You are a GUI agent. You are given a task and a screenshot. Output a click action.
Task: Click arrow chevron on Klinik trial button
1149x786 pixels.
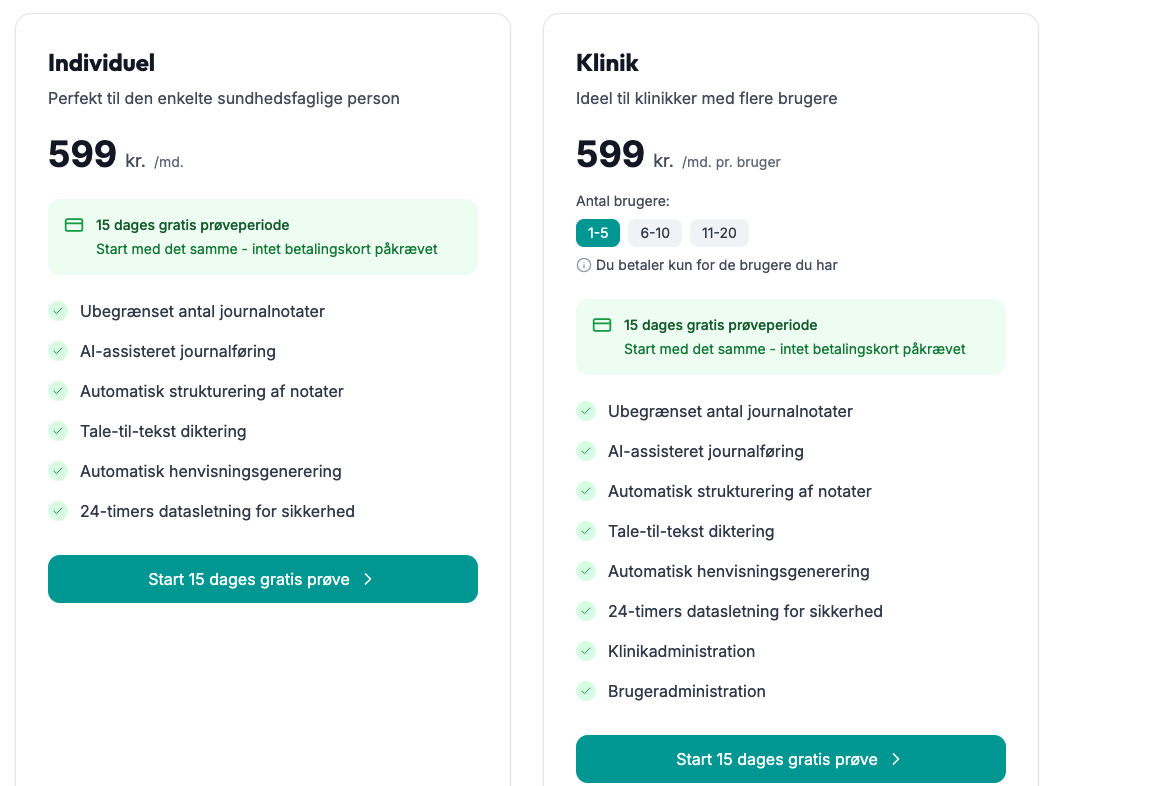click(896, 759)
